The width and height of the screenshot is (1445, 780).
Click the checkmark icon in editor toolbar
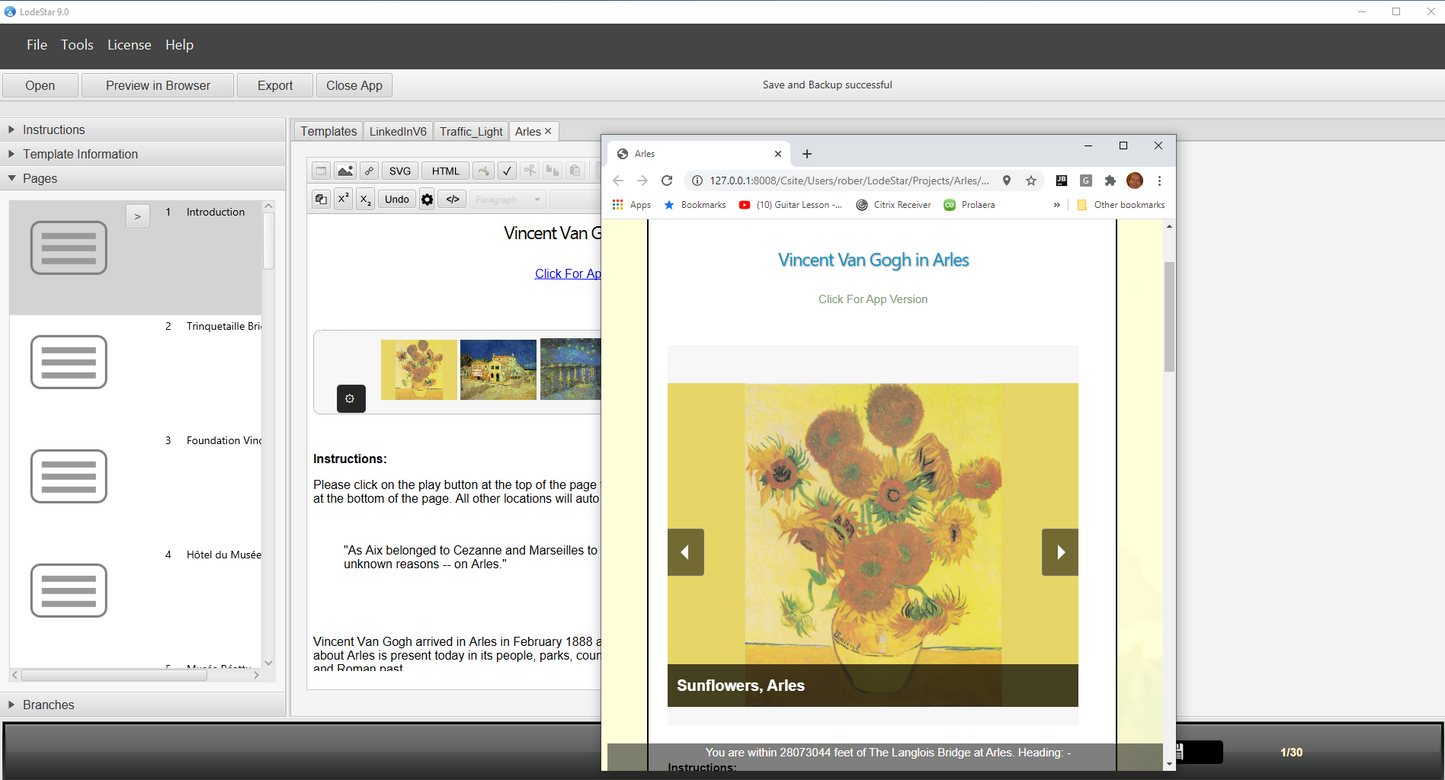click(x=507, y=171)
